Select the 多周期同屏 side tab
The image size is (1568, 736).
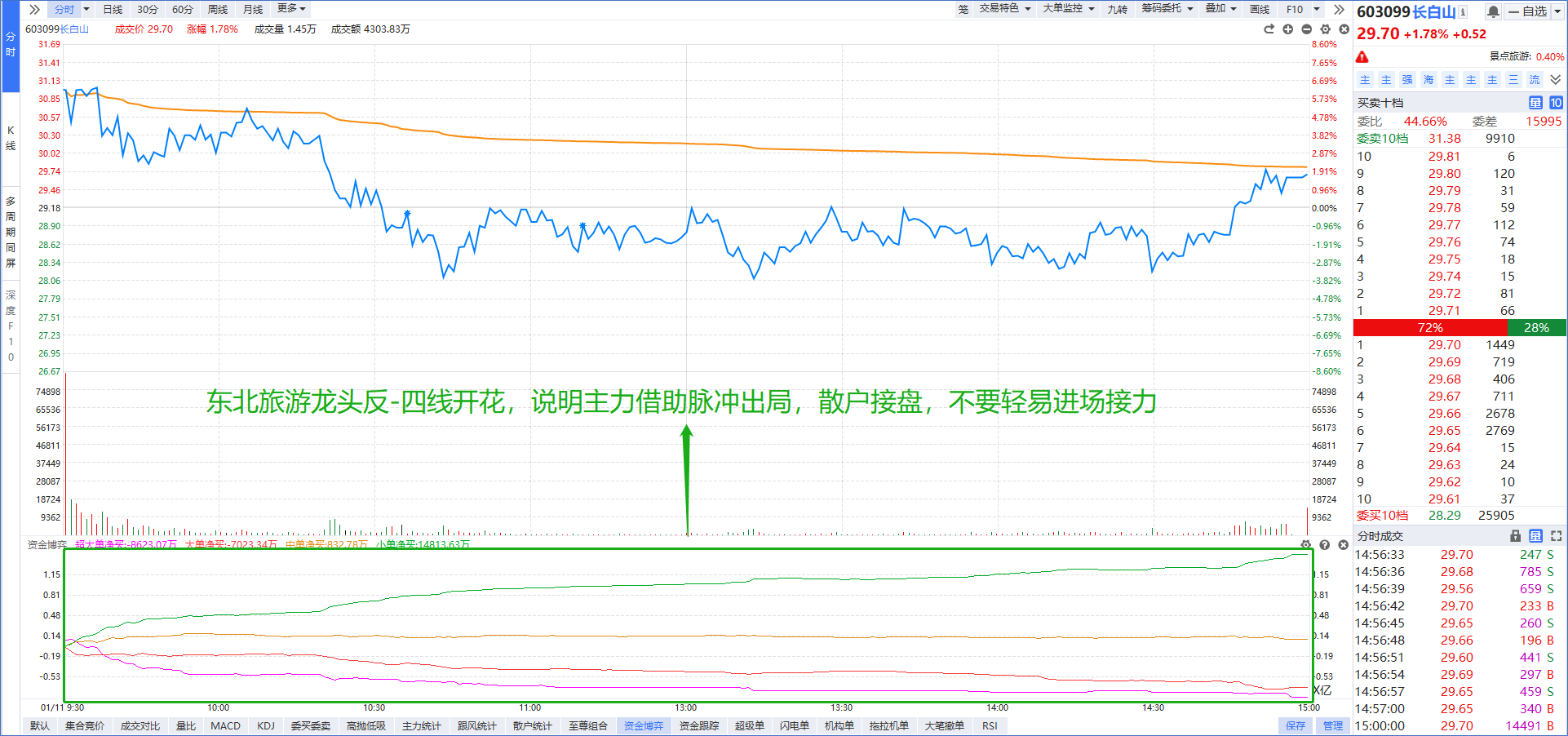[11, 232]
